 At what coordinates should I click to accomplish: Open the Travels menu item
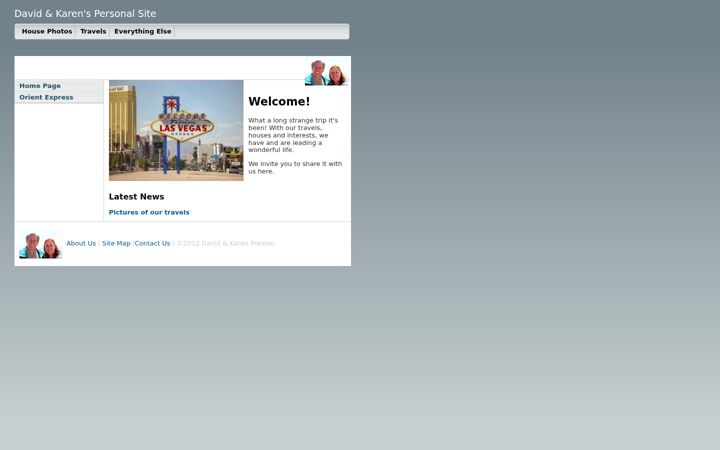pyautogui.click(x=93, y=31)
